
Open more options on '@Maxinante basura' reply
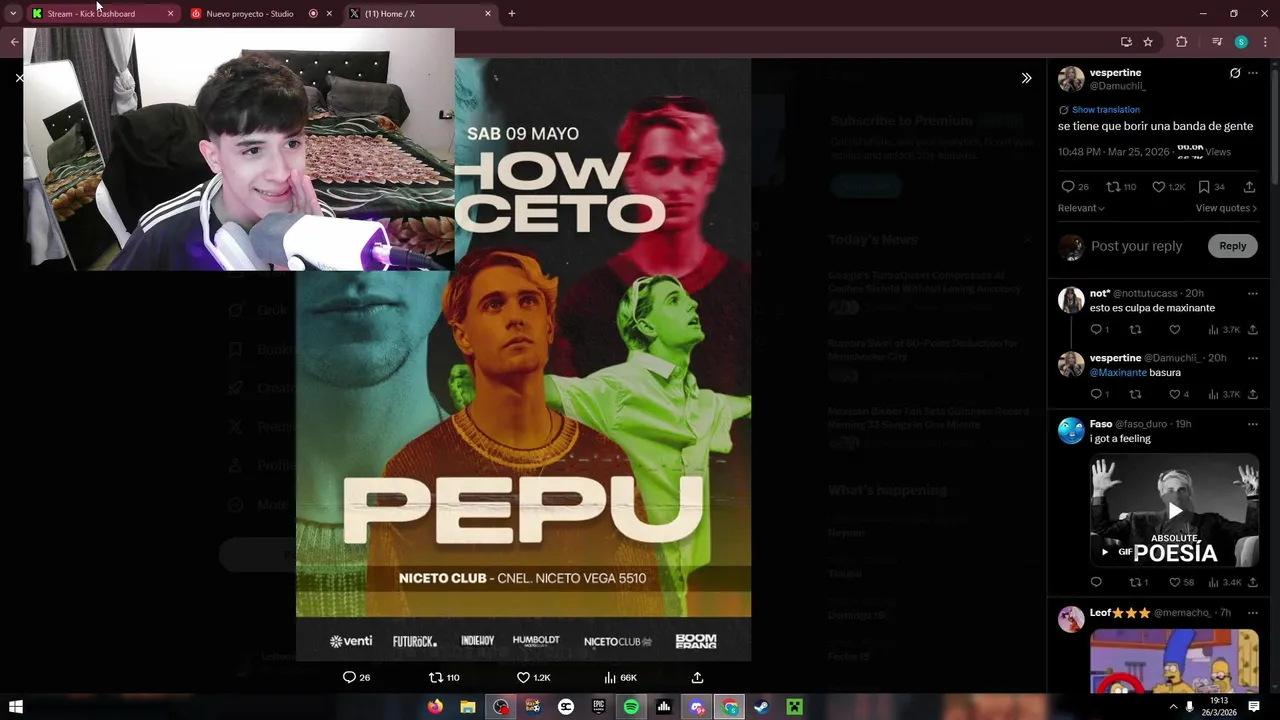click(x=1253, y=358)
